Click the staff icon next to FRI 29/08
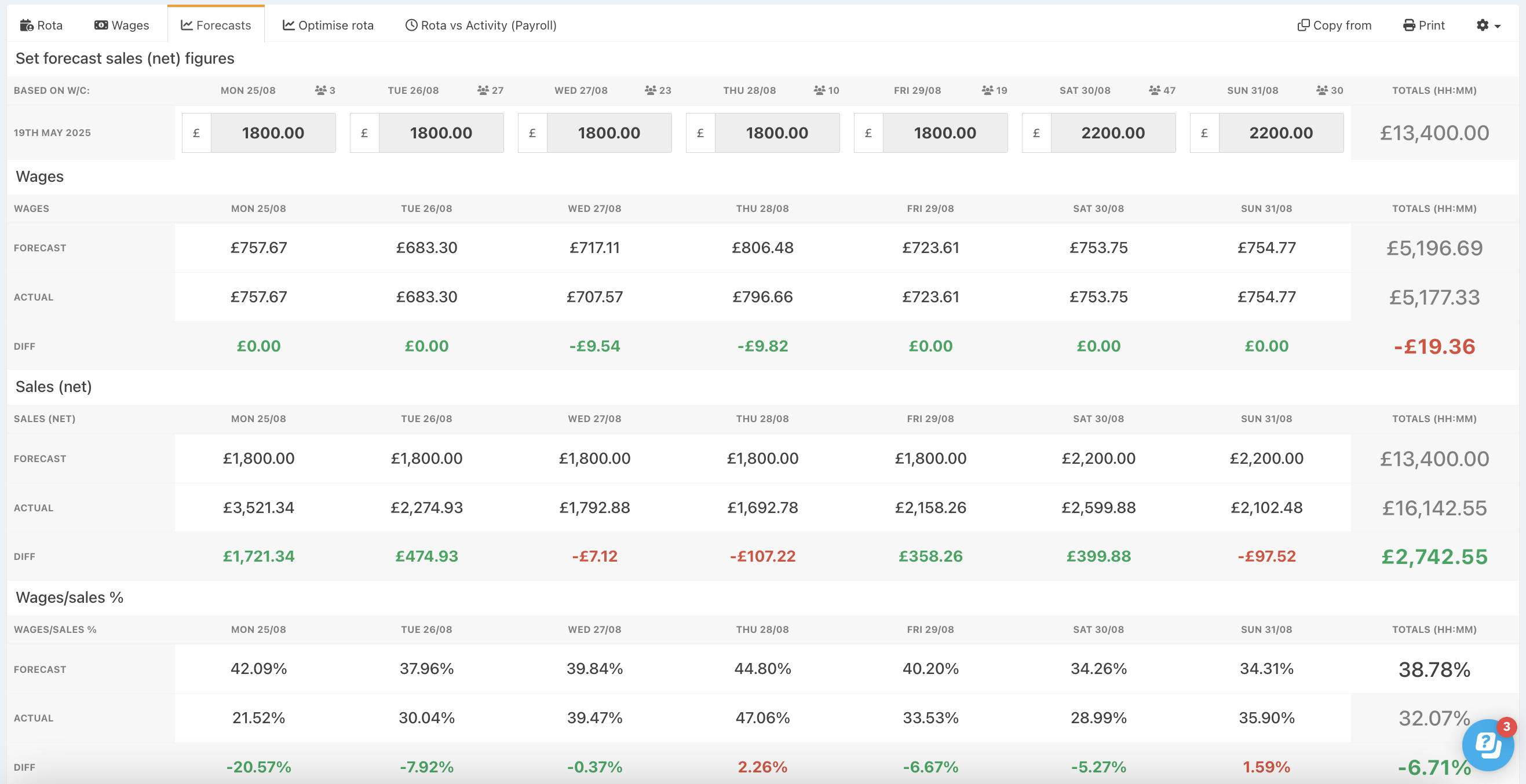This screenshot has width=1526, height=784. [x=988, y=90]
